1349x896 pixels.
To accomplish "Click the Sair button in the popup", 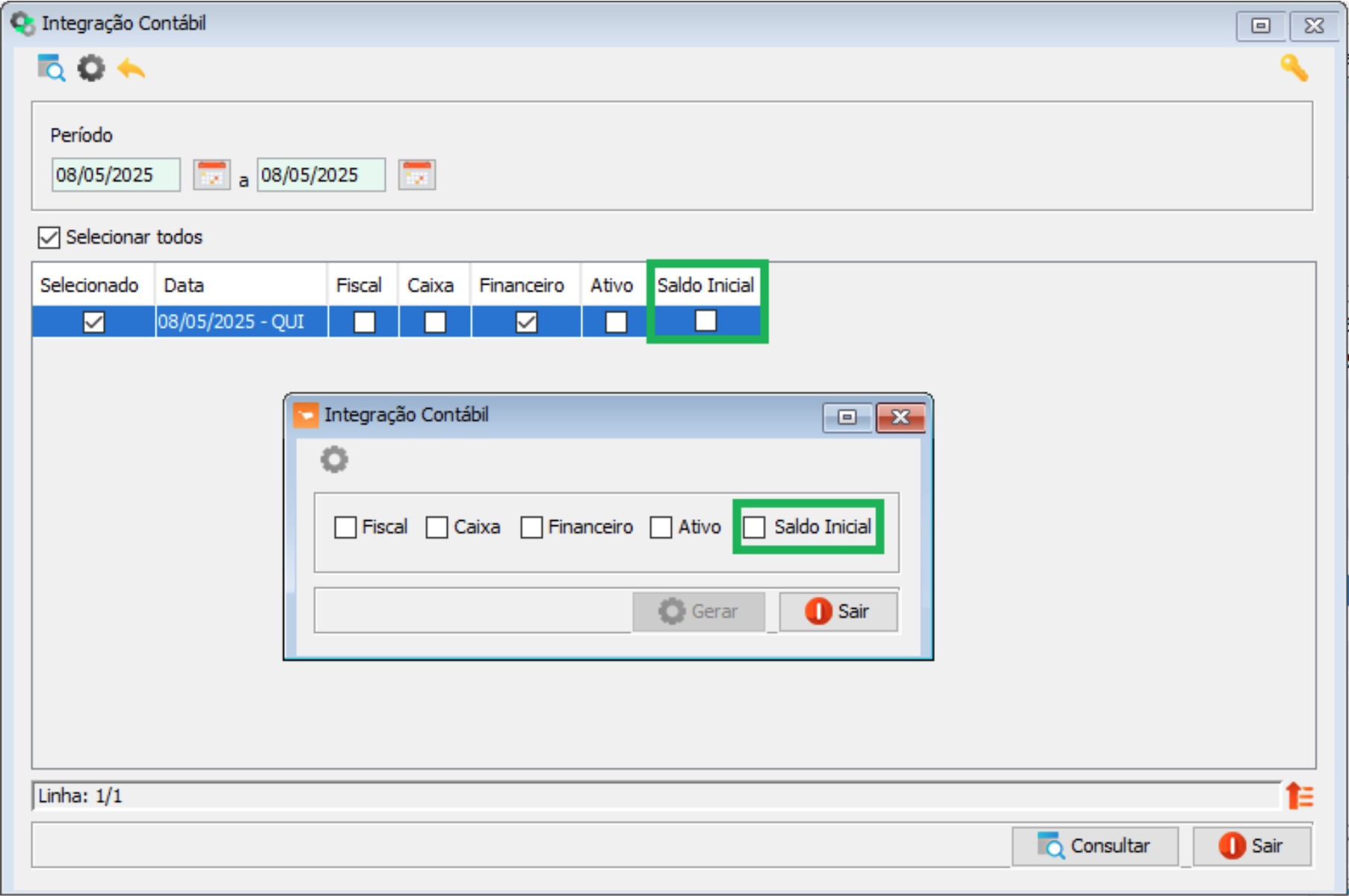I will coord(838,611).
